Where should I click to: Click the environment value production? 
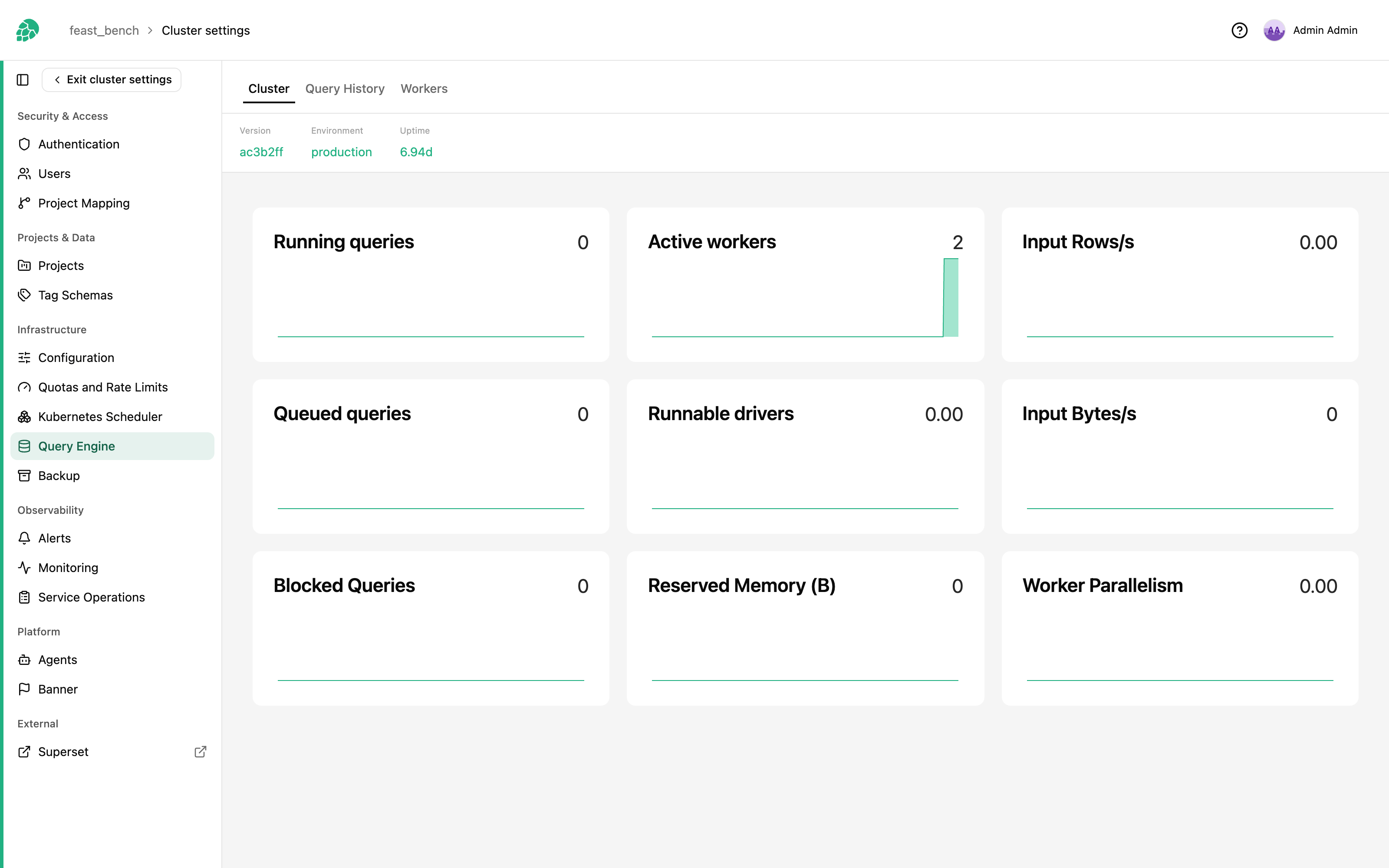pyautogui.click(x=342, y=152)
